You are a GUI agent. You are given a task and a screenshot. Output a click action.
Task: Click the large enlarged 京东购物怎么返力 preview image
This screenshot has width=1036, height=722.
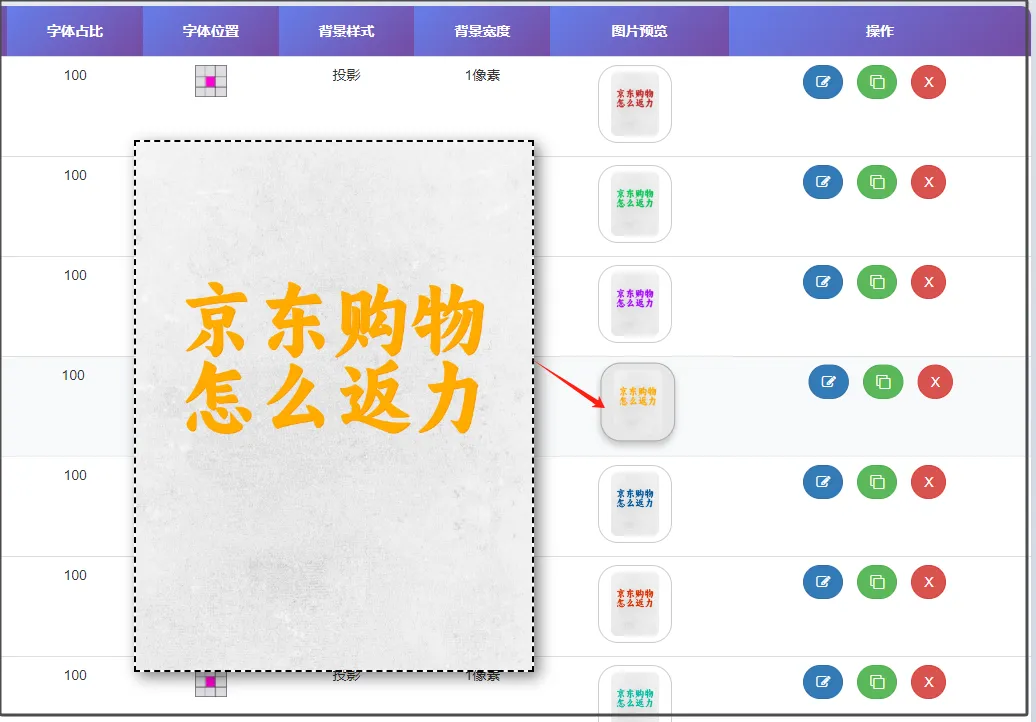point(334,406)
